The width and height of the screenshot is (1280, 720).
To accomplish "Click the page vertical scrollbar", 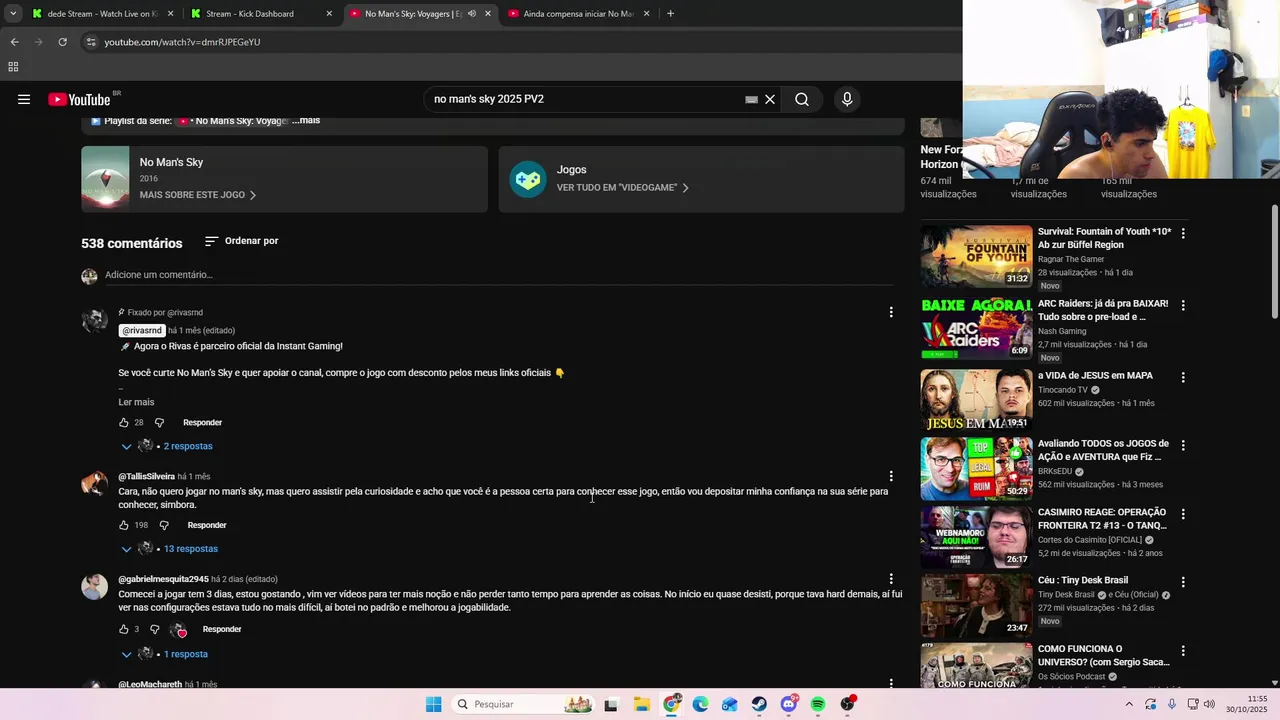I will tap(1275, 262).
